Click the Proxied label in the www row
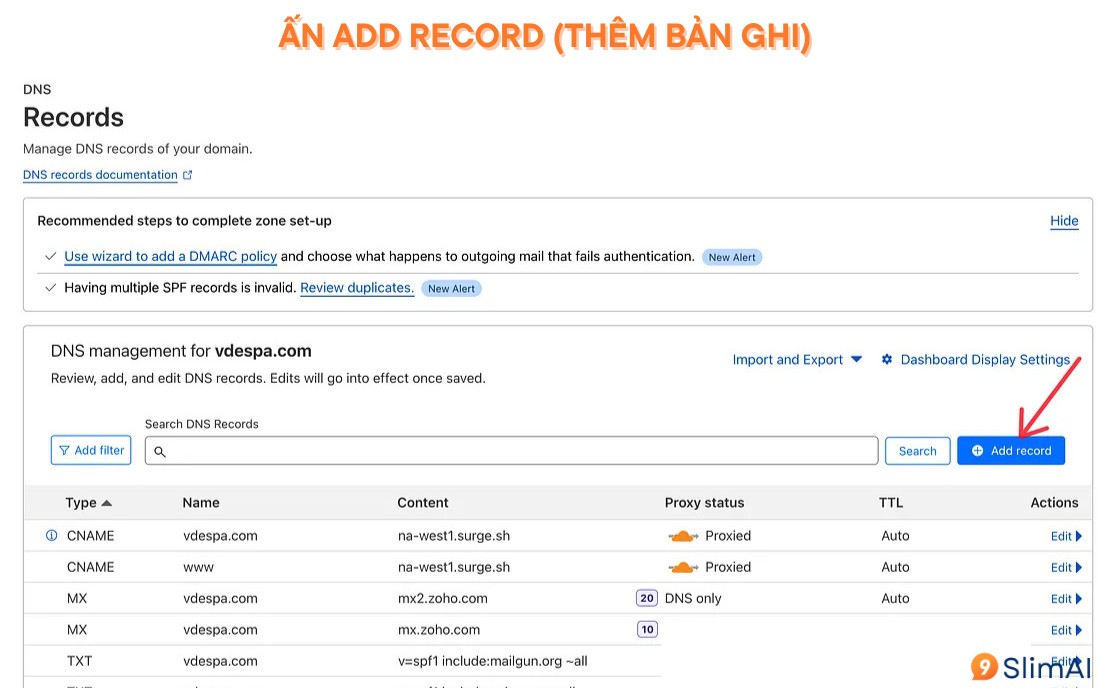The height and width of the screenshot is (688, 1100). pos(728,567)
